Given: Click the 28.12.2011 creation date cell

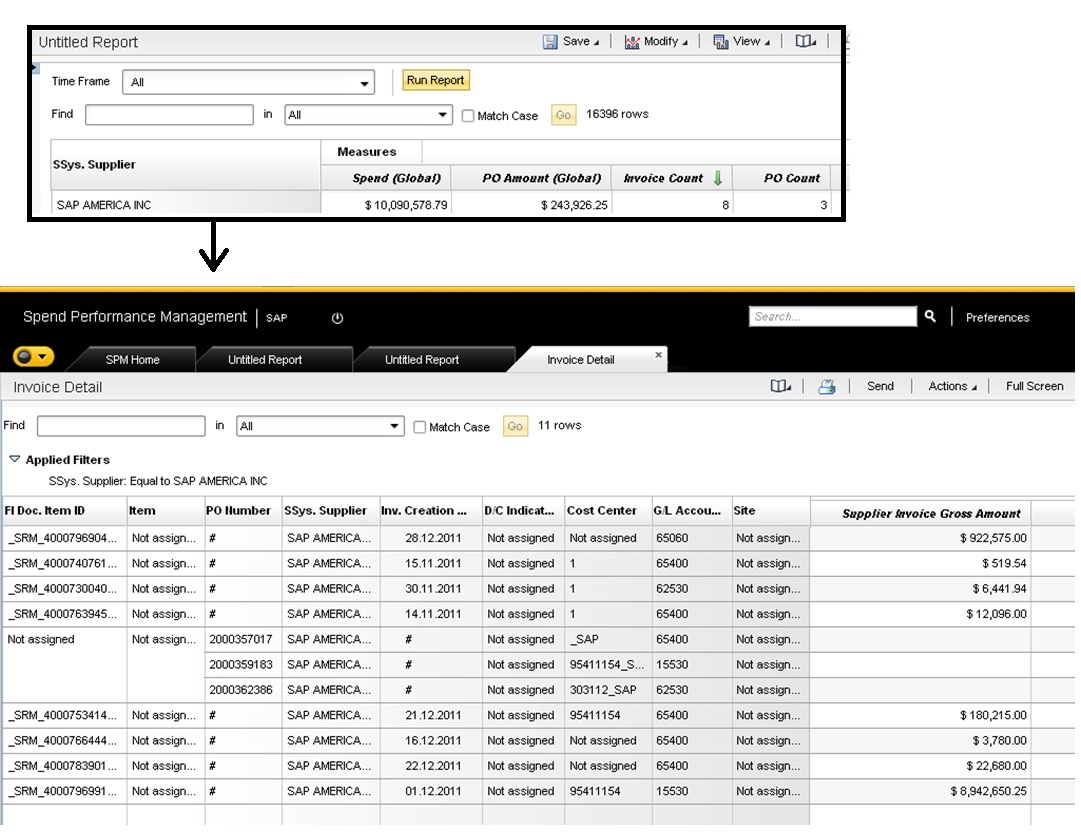Looking at the screenshot, I should tap(431, 538).
